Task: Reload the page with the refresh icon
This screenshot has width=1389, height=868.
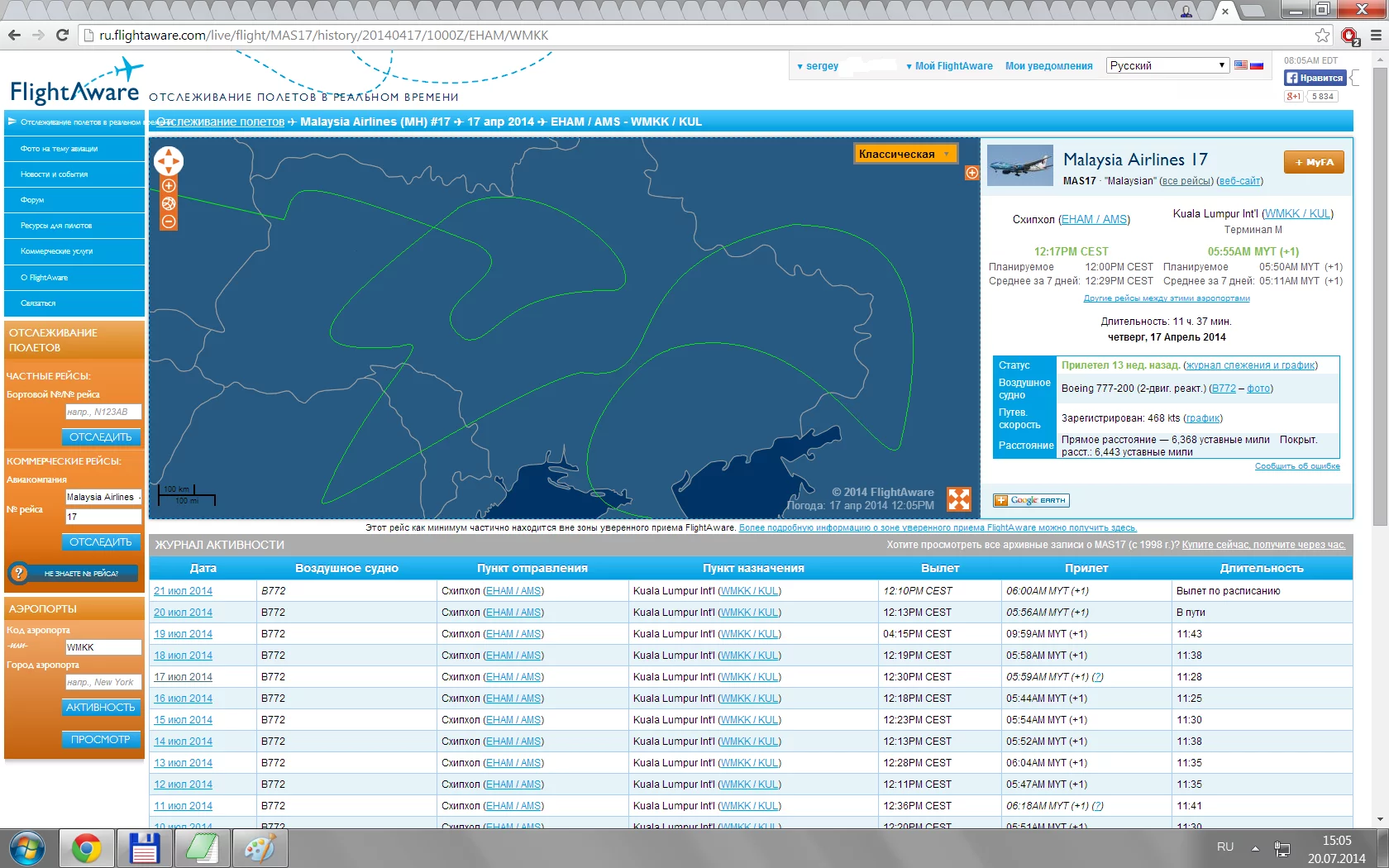Action: 62,35
